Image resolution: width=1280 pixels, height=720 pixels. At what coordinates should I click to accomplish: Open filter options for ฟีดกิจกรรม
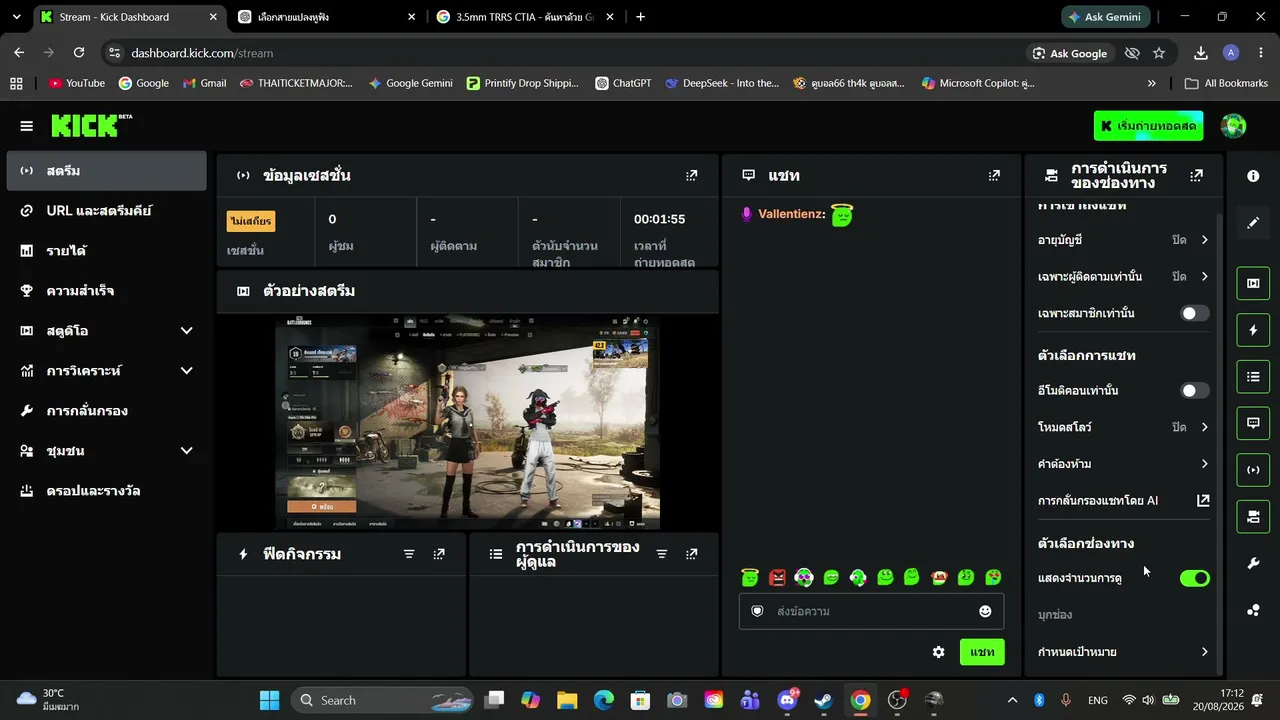[409, 554]
